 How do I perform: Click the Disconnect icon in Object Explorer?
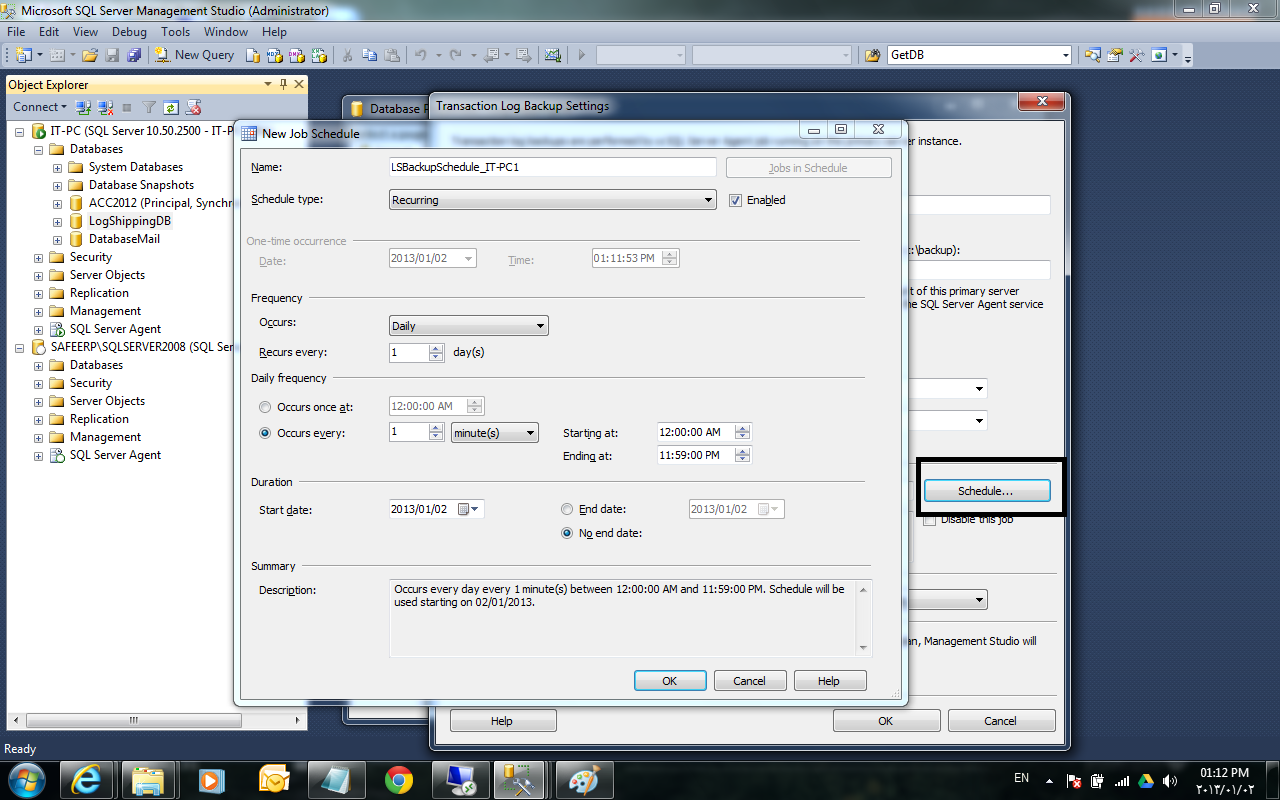coord(105,107)
